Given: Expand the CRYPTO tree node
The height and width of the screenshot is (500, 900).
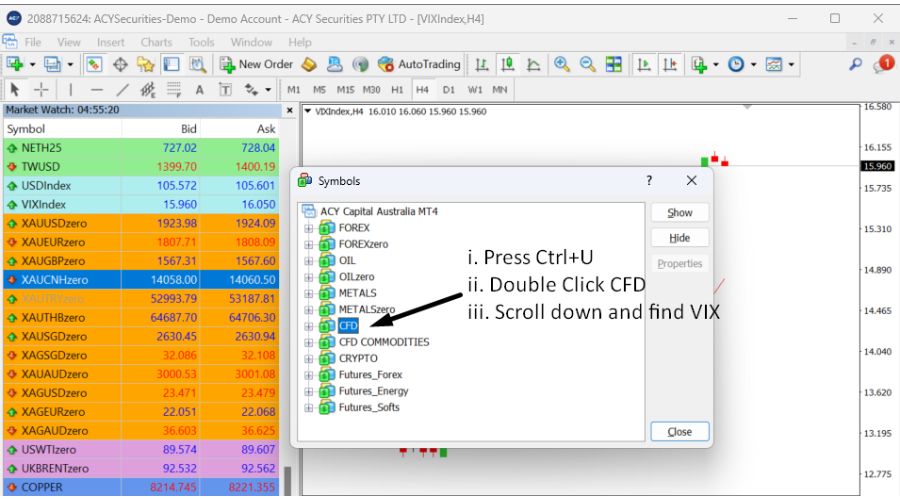Looking at the screenshot, I should [309, 358].
